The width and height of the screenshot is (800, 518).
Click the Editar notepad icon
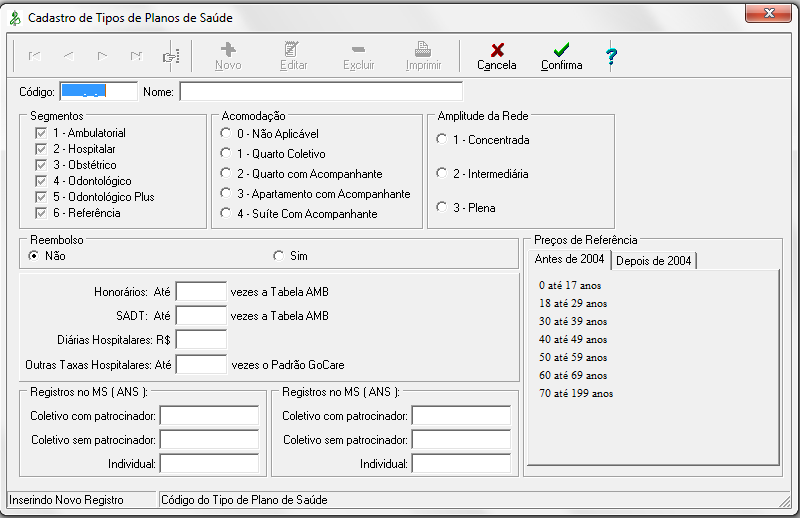(291, 50)
